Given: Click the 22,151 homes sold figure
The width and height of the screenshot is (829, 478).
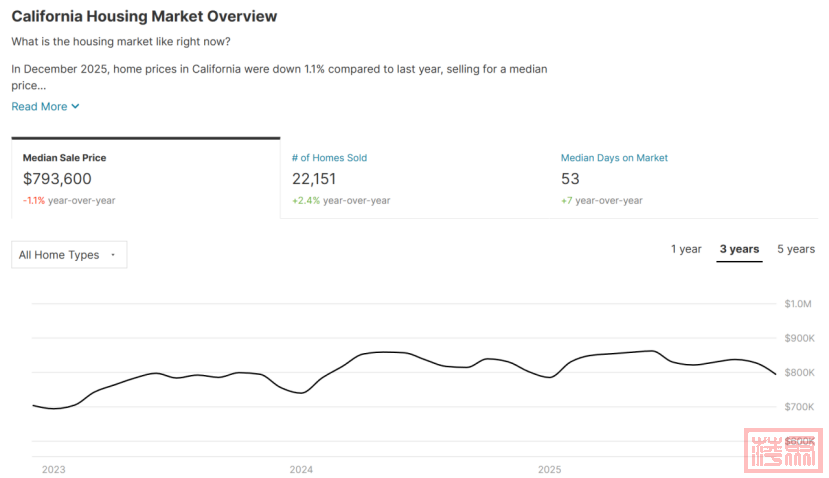Looking at the screenshot, I should pyautogui.click(x=313, y=179).
